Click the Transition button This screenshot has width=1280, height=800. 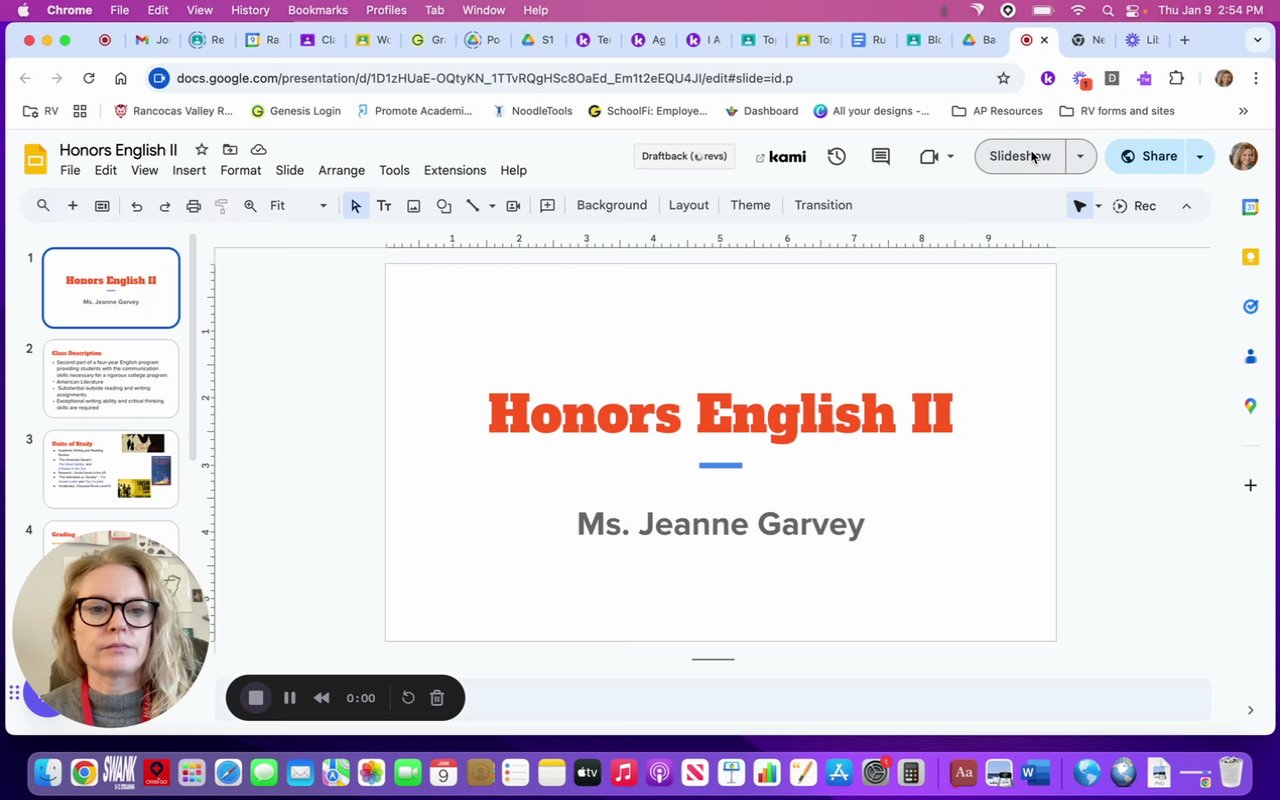(x=823, y=205)
